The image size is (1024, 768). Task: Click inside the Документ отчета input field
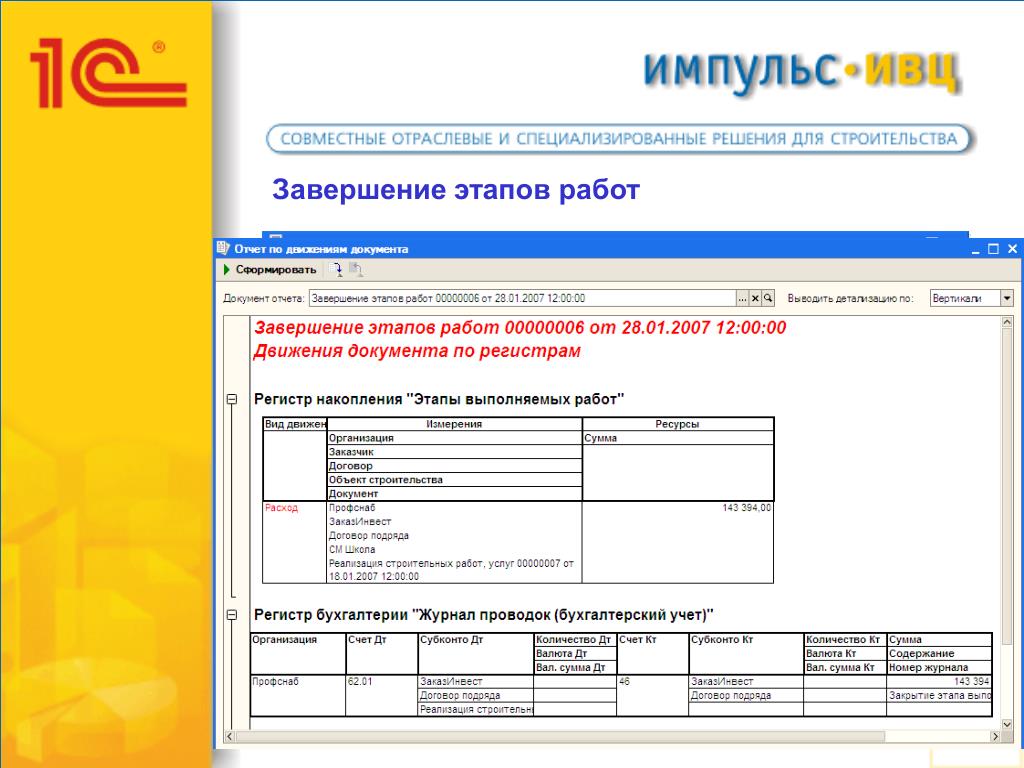[x=522, y=298]
